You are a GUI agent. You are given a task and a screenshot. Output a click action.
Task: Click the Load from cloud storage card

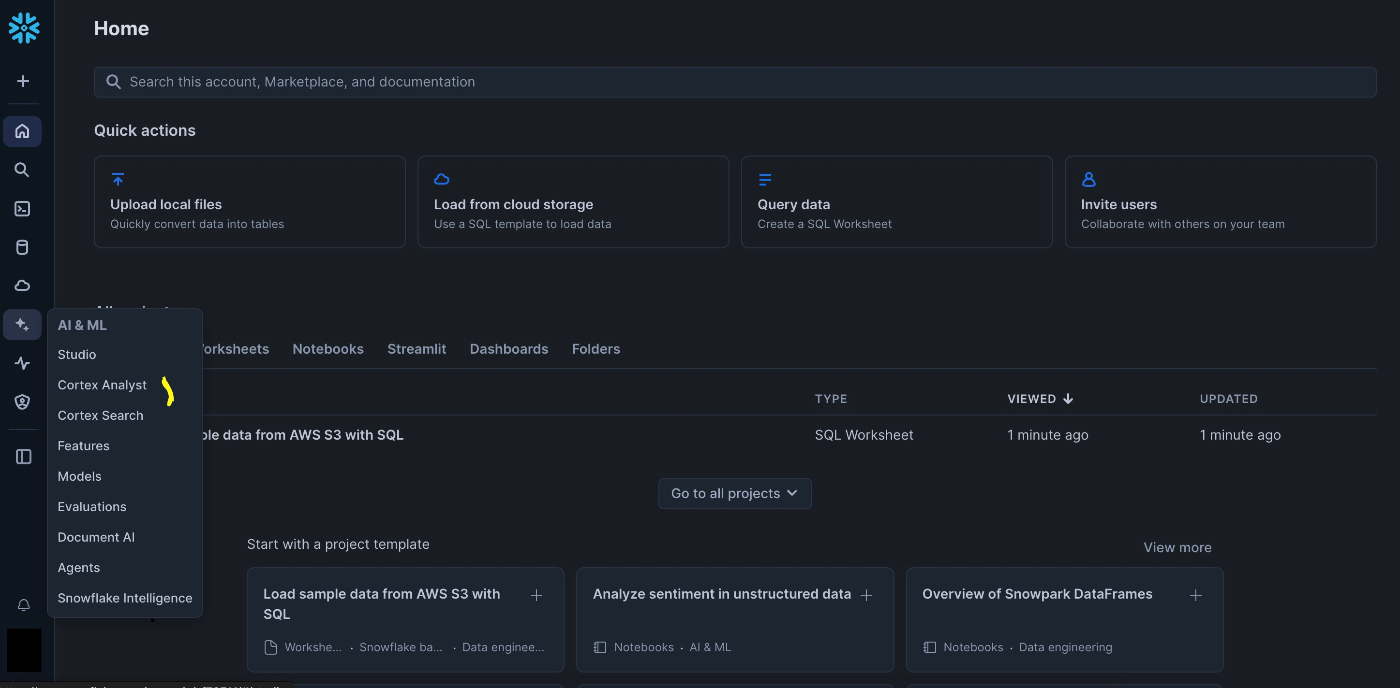(573, 201)
